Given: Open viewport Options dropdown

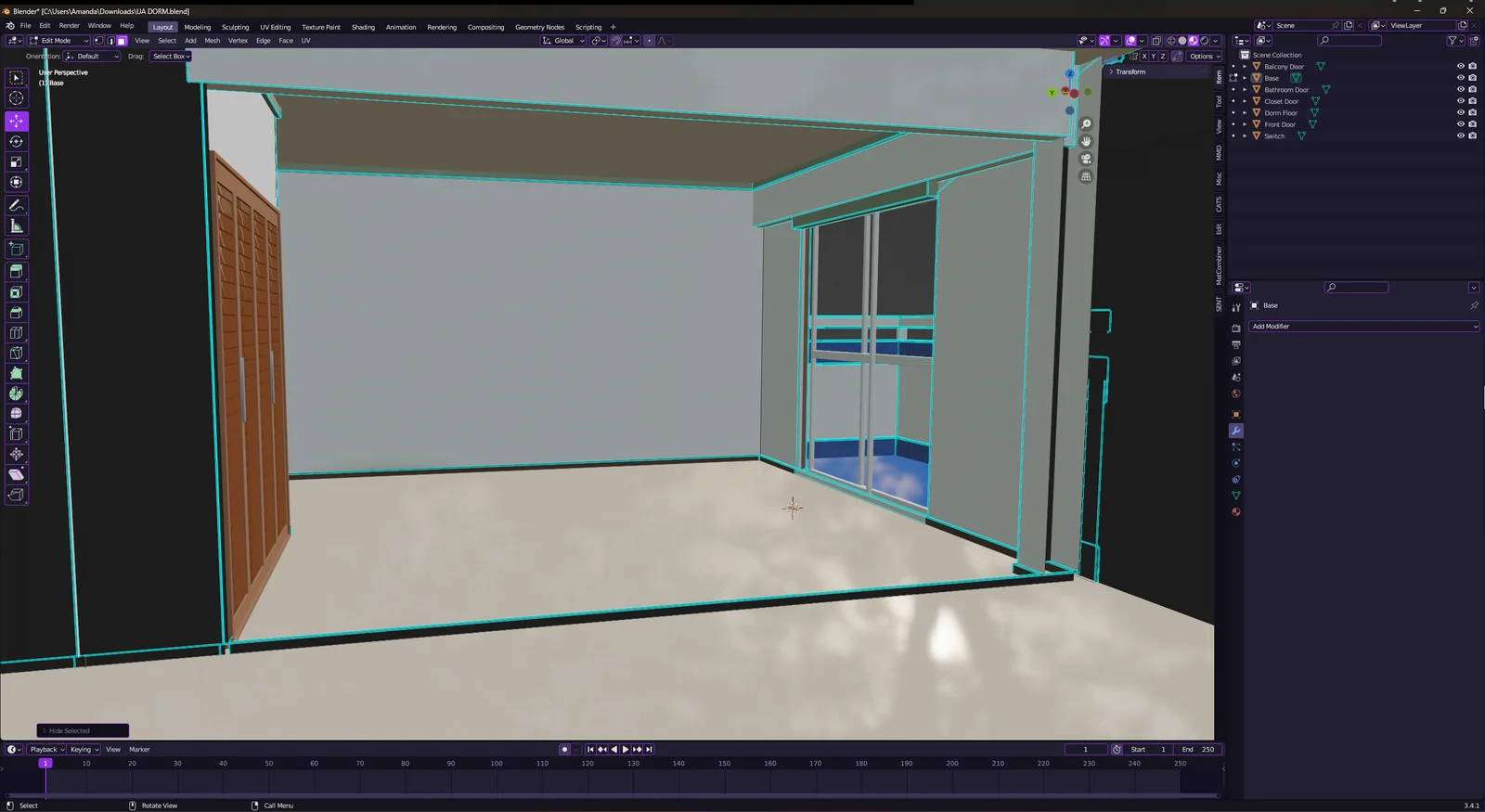Looking at the screenshot, I should (x=1205, y=57).
